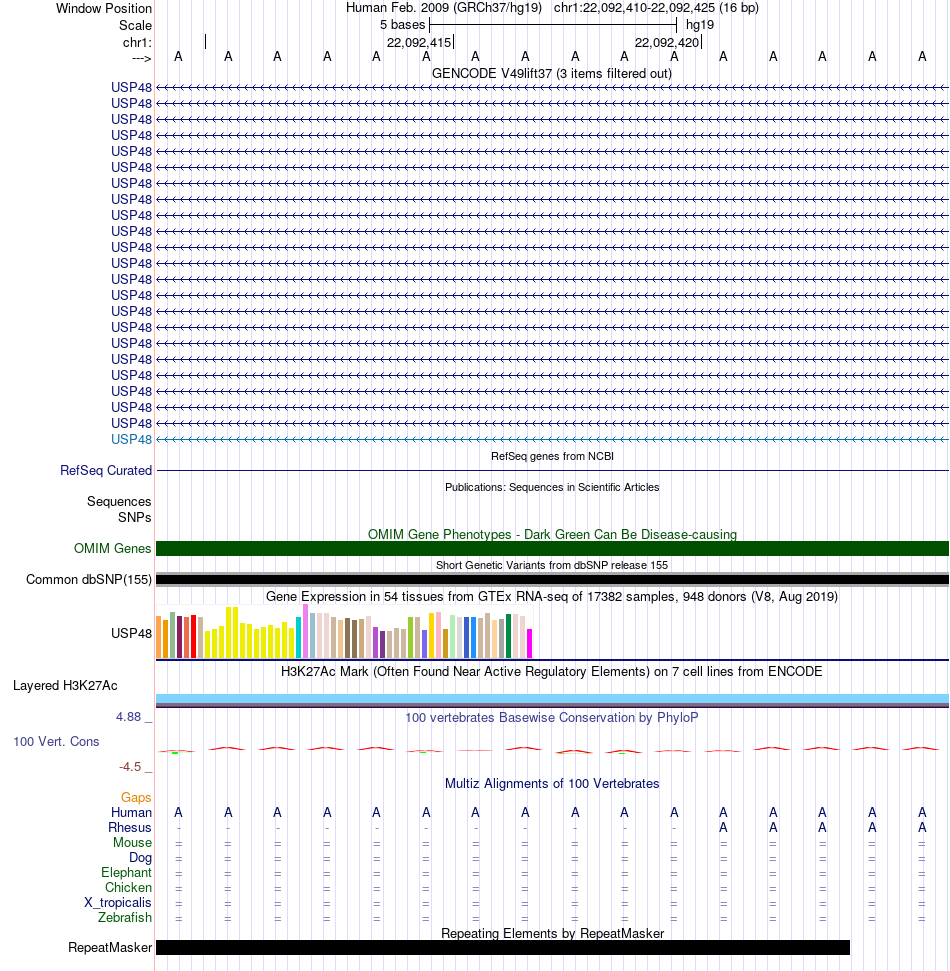Screen dimensions: 950x971
Task: Click the orange Gaps label
Action: pos(136,798)
